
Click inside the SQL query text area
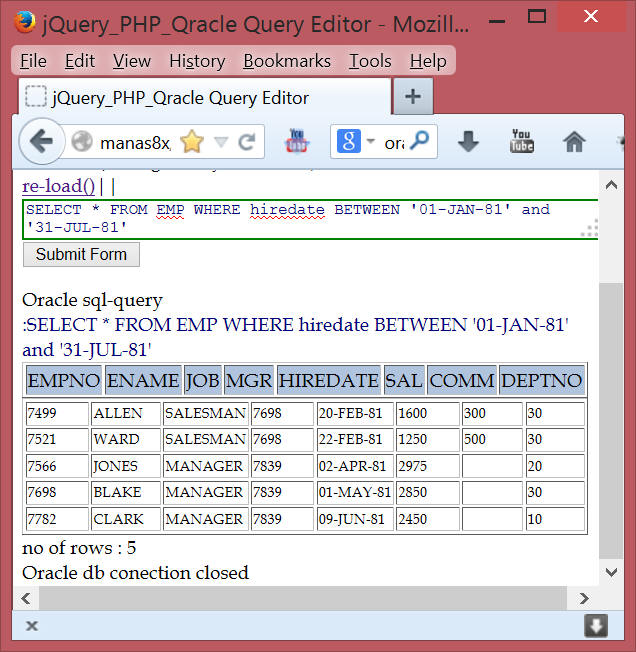(x=300, y=219)
